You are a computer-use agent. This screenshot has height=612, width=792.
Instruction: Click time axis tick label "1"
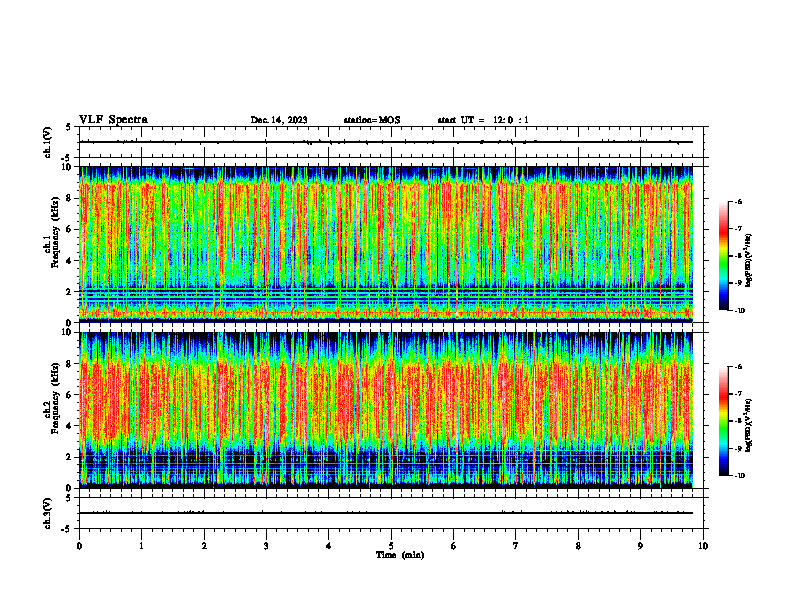point(141,546)
